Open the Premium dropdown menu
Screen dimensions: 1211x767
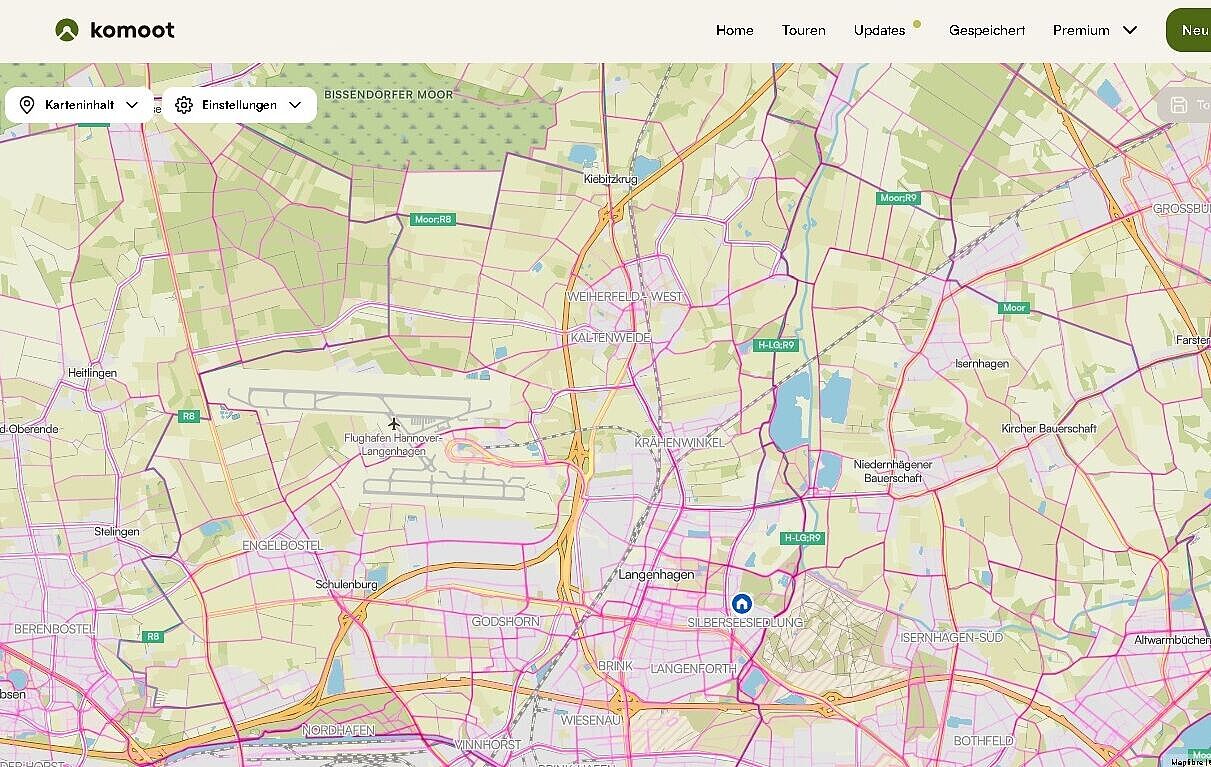(1095, 30)
